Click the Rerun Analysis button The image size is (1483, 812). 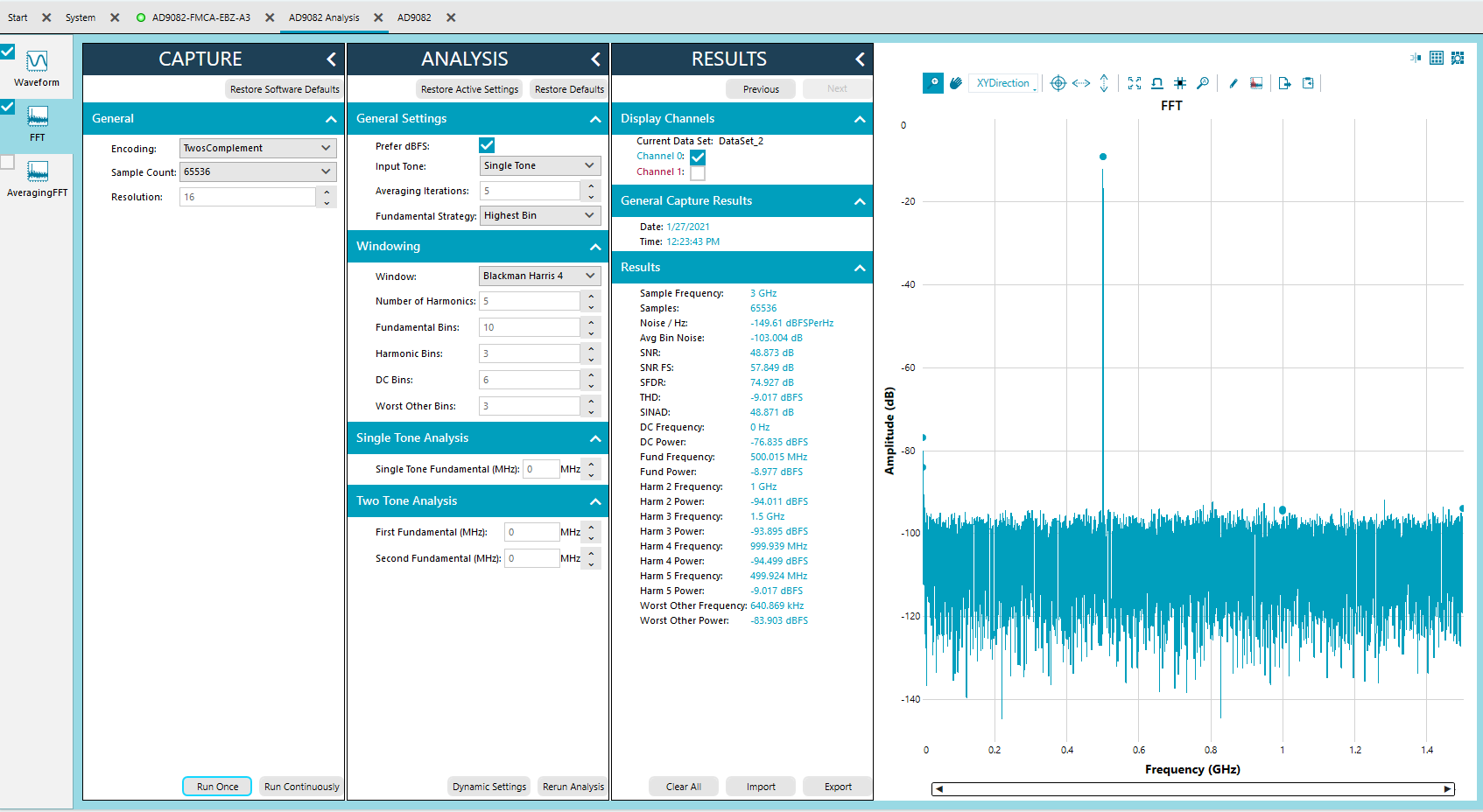point(573,787)
